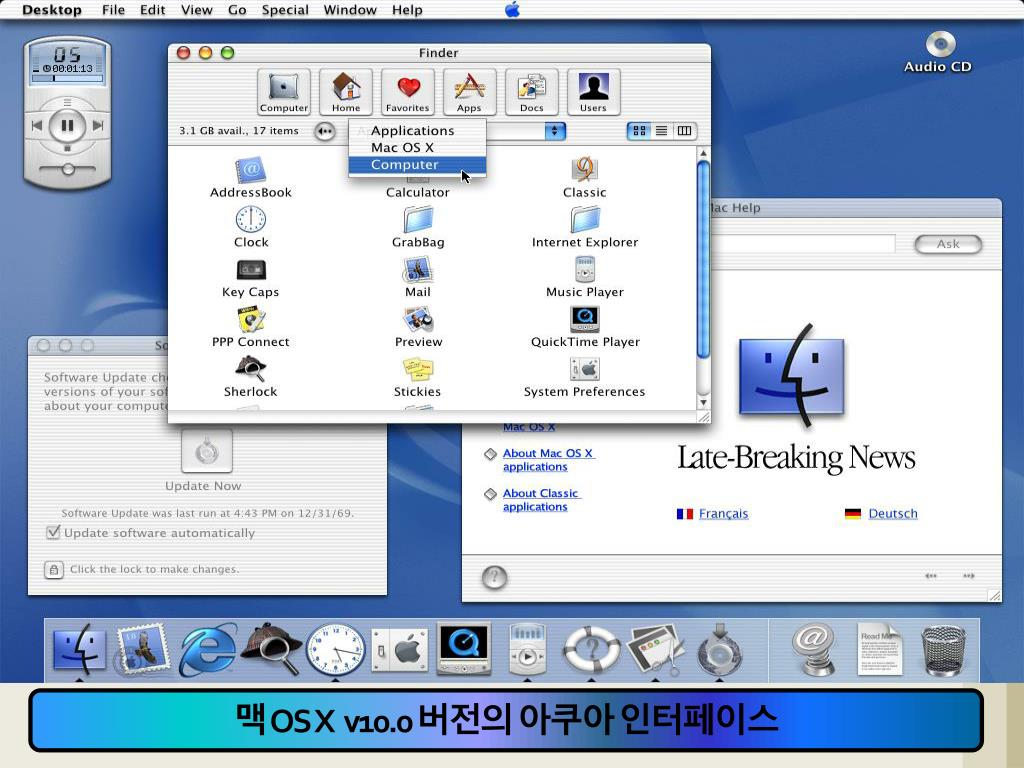Screen dimensions: 1024x768
Task: Open the Go menu
Action: point(237,10)
